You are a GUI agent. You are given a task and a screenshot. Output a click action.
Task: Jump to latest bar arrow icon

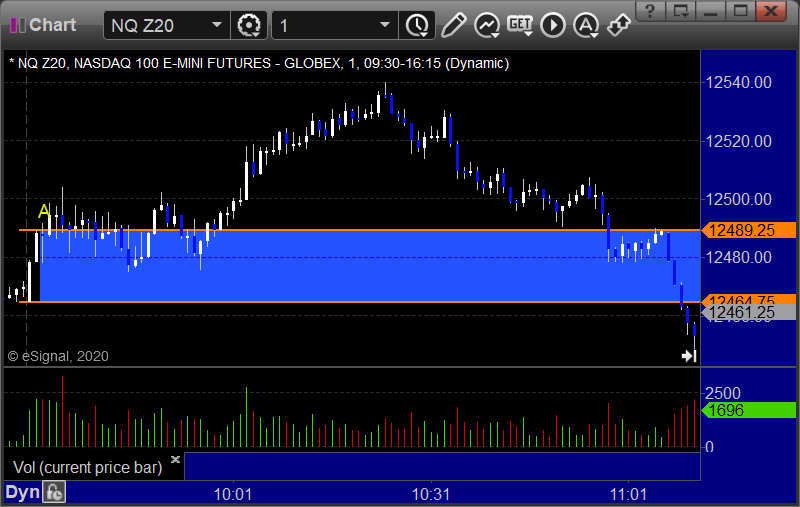pyautogui.click(x=689, y=356)
